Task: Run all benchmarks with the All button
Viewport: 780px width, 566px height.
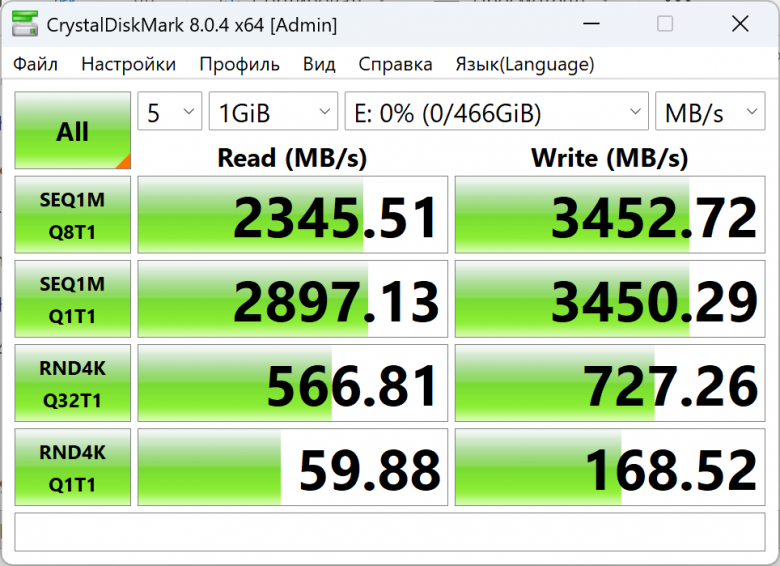Action: (x=73, y=130)
